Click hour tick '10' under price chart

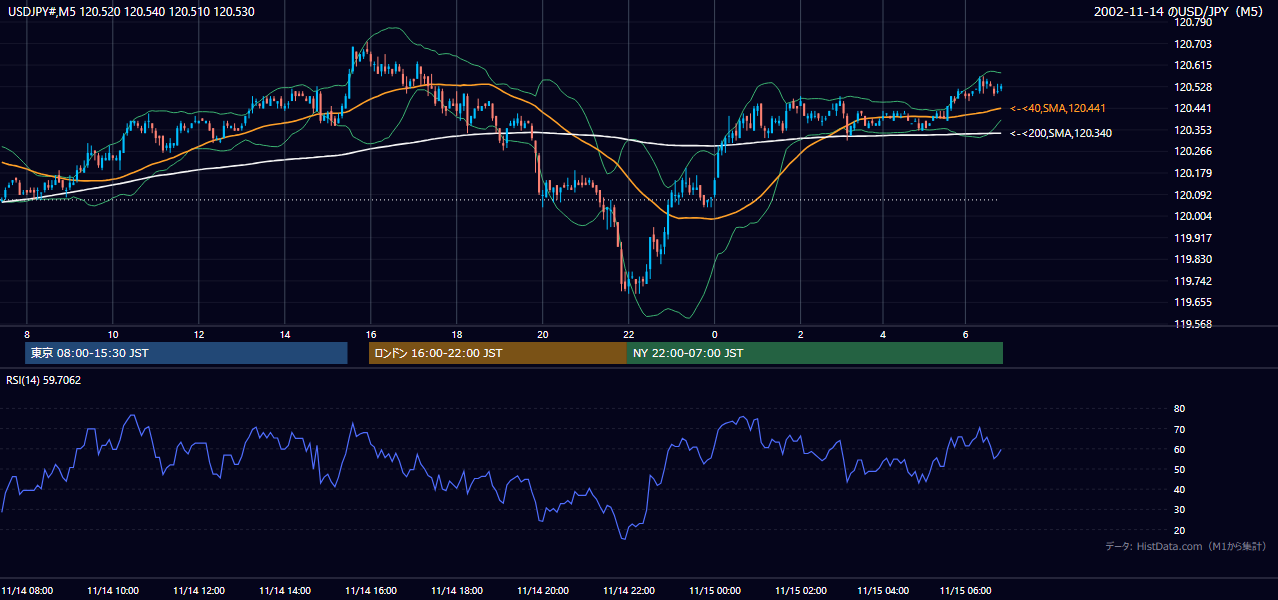coord(113,334)
